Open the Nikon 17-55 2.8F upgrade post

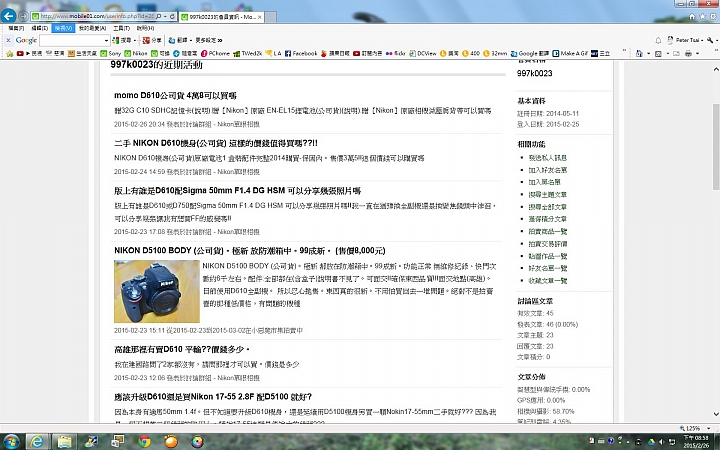click(x=213, y=397)
